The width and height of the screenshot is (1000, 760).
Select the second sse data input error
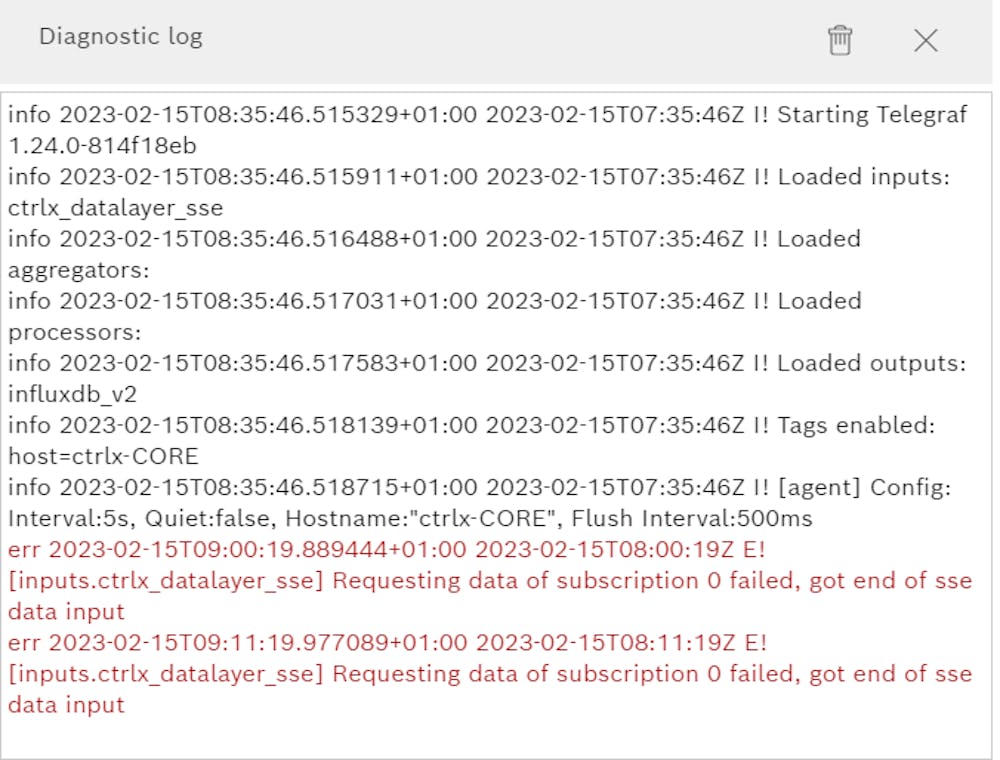pos(490,674)
